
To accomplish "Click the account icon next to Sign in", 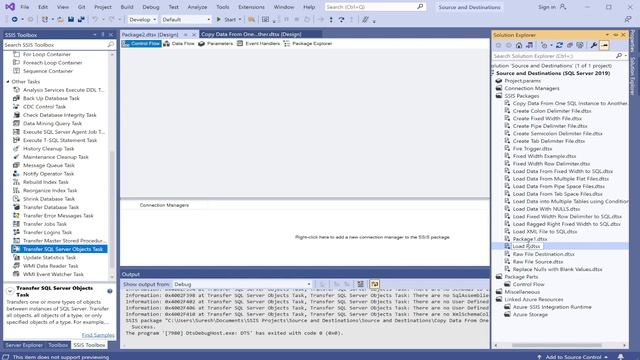I will coord(563,7).
